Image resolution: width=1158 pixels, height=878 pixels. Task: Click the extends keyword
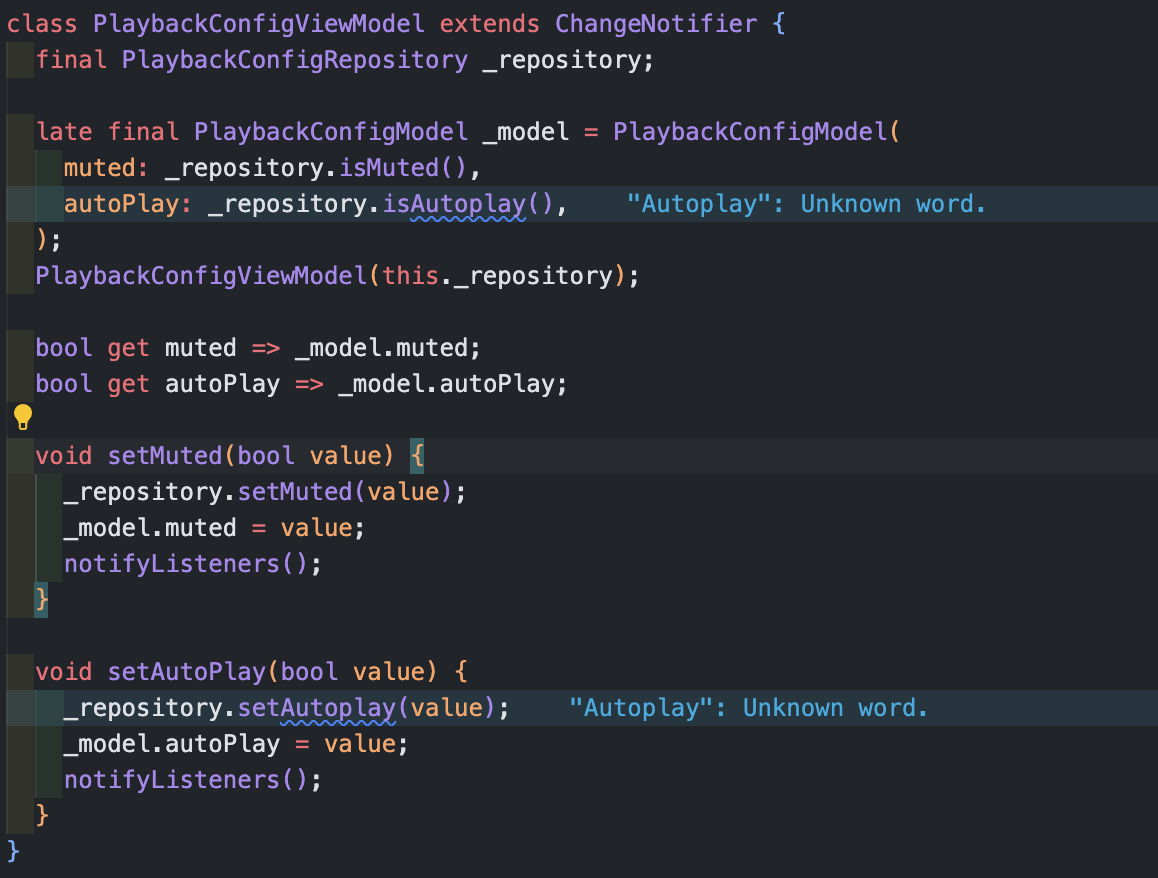[490, 24]
